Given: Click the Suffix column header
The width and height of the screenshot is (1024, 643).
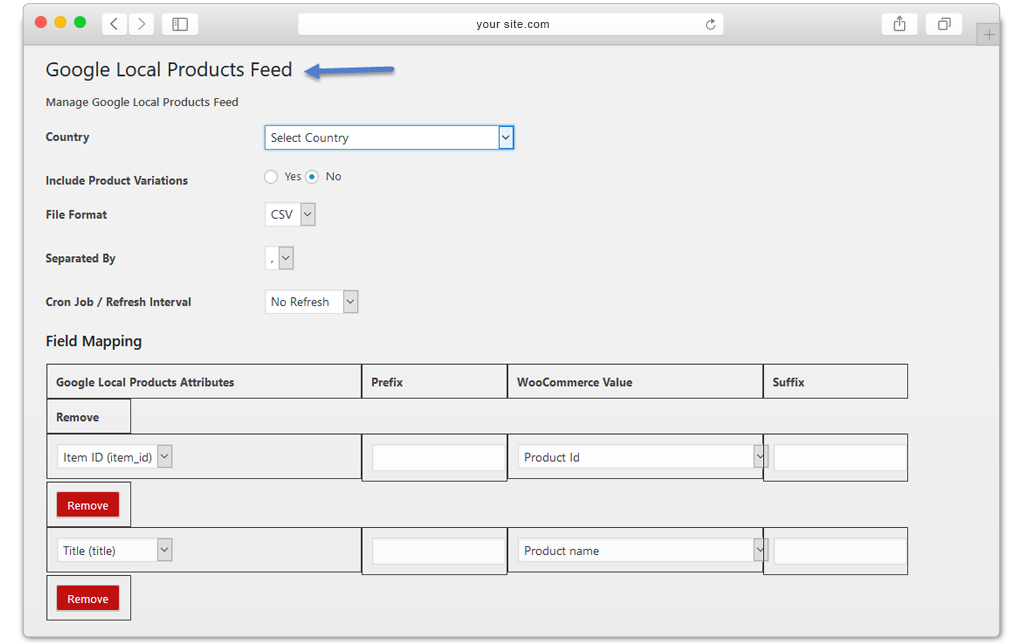Looking at the screenshot, I should click(835, 382).
